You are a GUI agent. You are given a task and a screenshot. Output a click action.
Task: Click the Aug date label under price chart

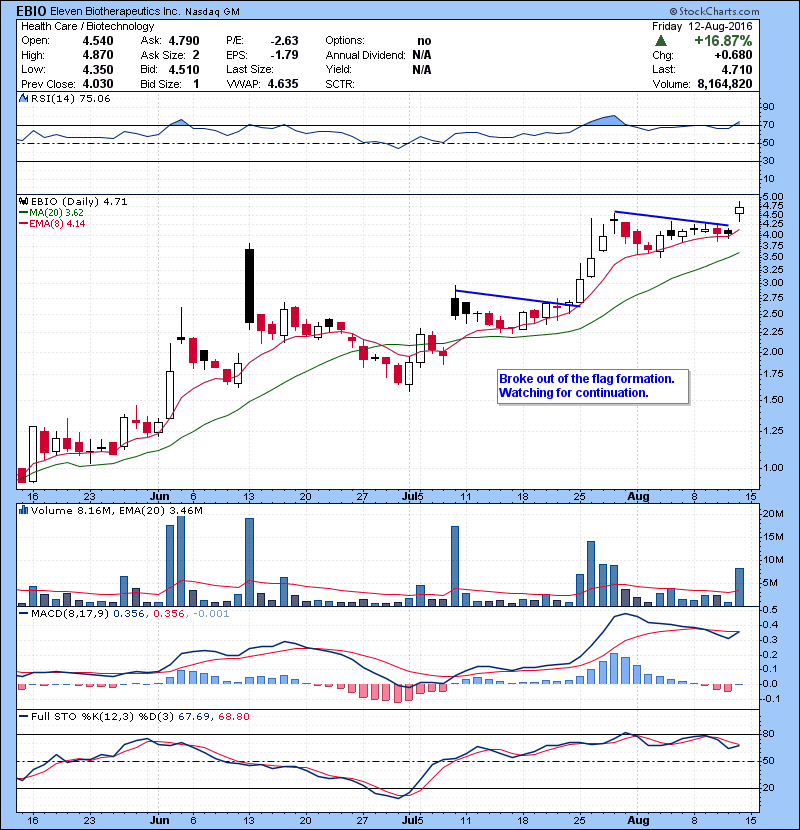(x=638, y=497)
